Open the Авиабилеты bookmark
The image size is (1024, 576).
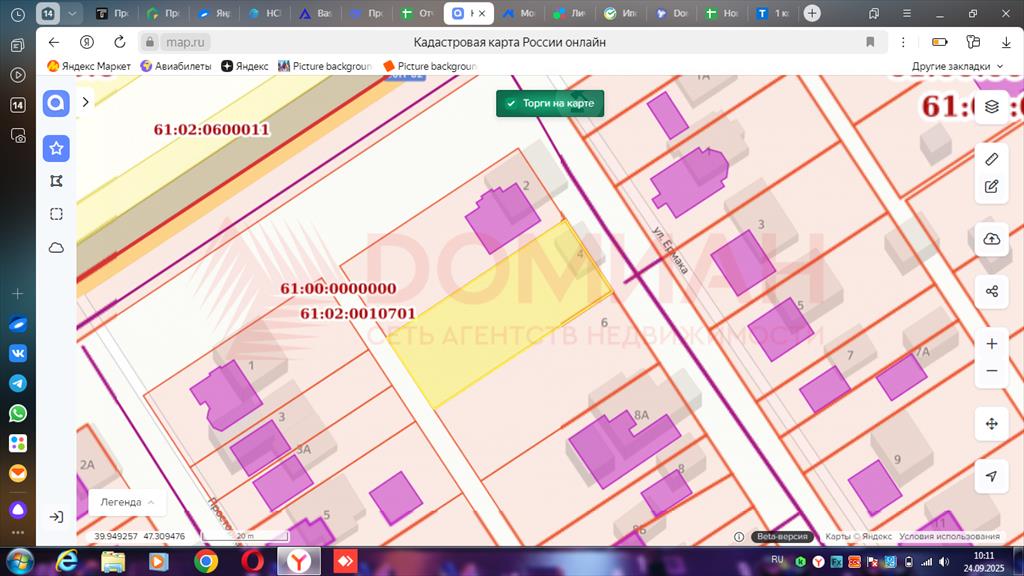pos(176,66)
